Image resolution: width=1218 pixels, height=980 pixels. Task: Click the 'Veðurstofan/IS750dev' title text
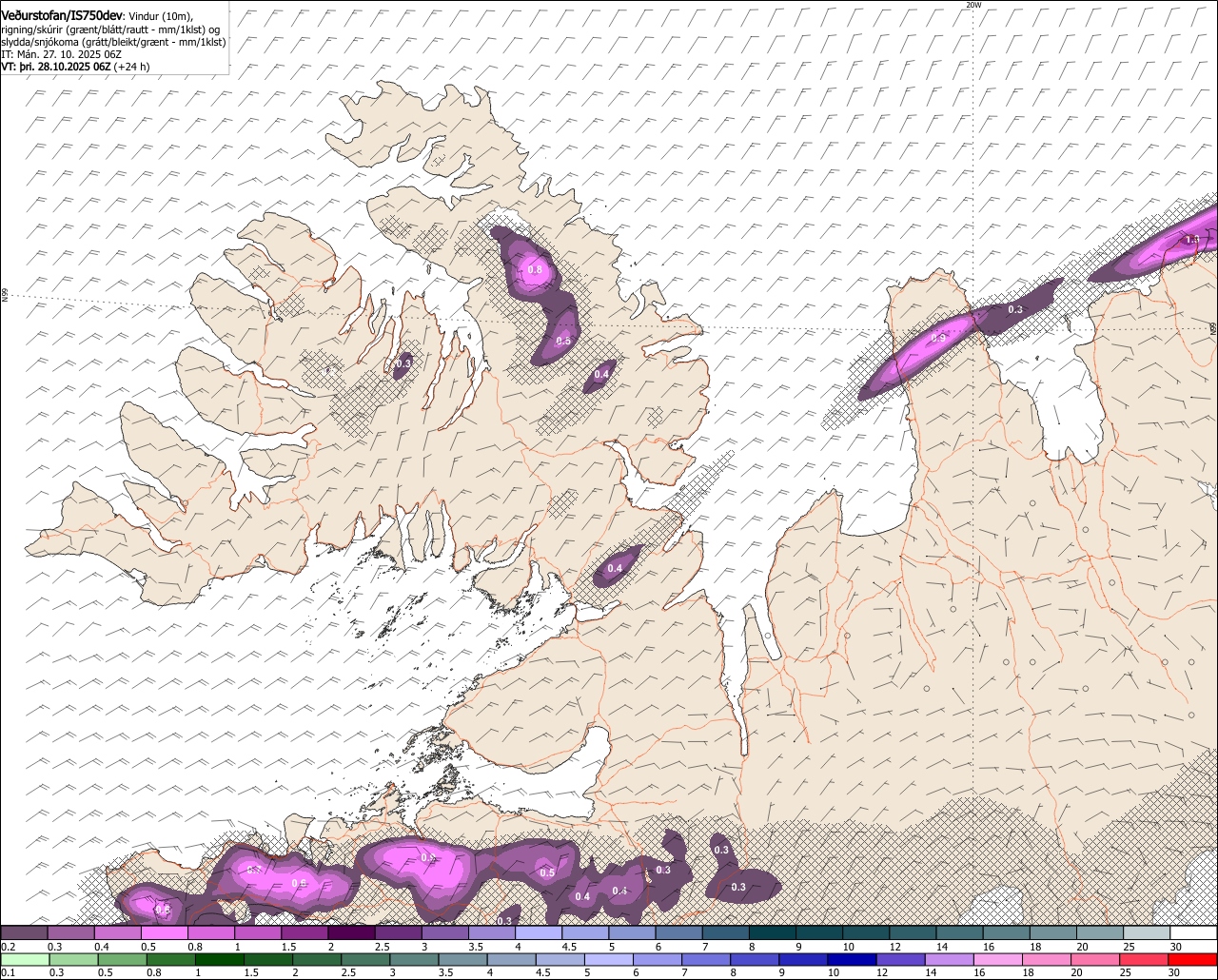(62, 16)
